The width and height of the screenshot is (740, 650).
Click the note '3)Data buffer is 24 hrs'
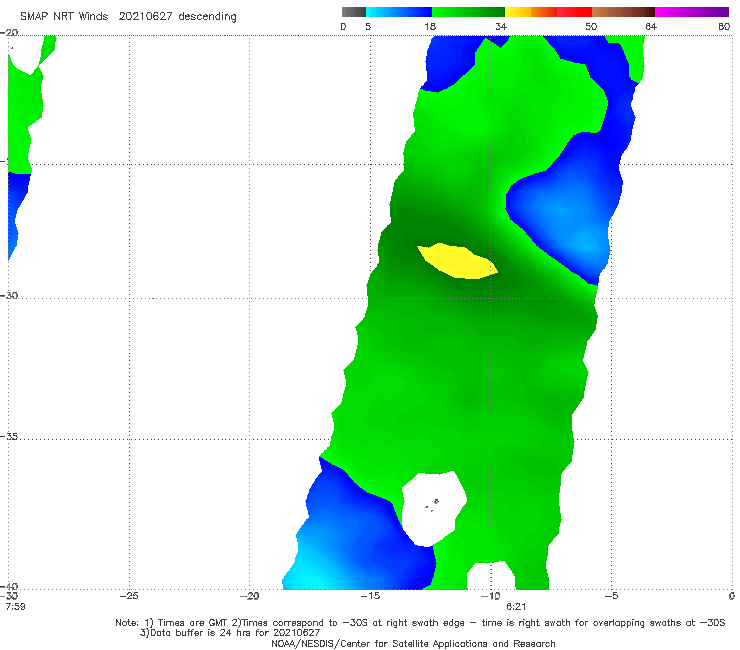click(230, 633)
